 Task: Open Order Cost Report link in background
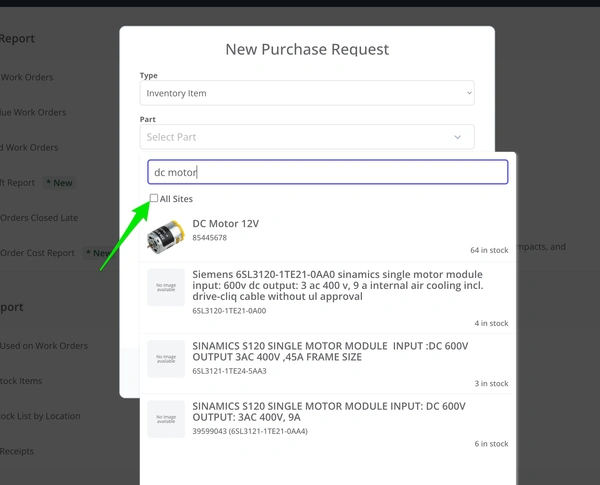[x=37, y=253]
